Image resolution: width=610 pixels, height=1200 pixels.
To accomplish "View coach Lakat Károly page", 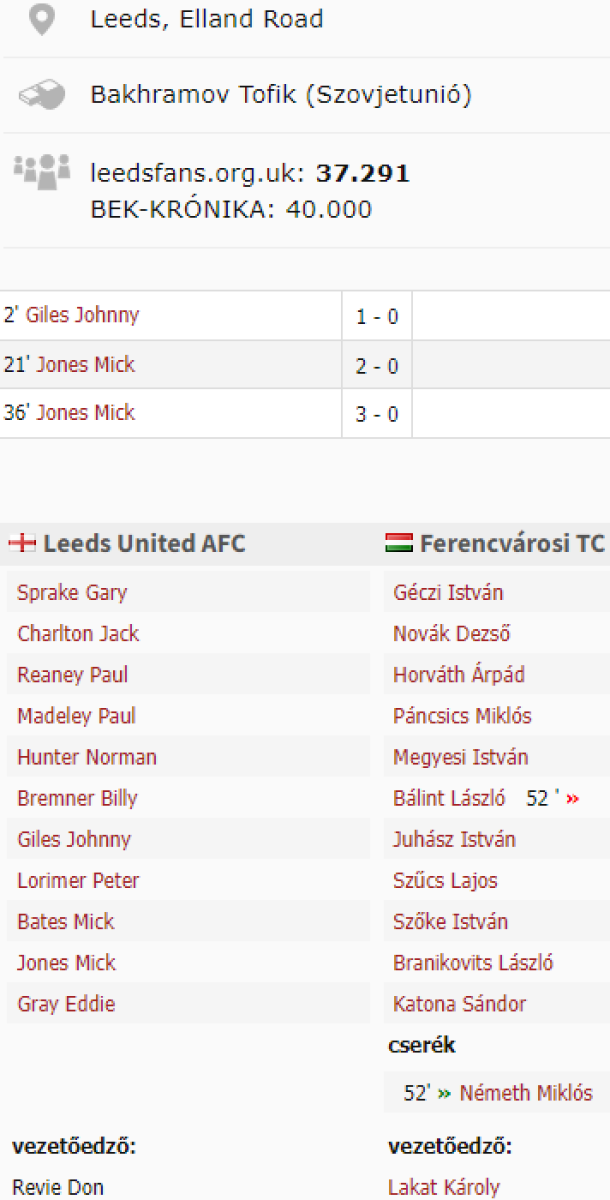I will point(444,1188).
